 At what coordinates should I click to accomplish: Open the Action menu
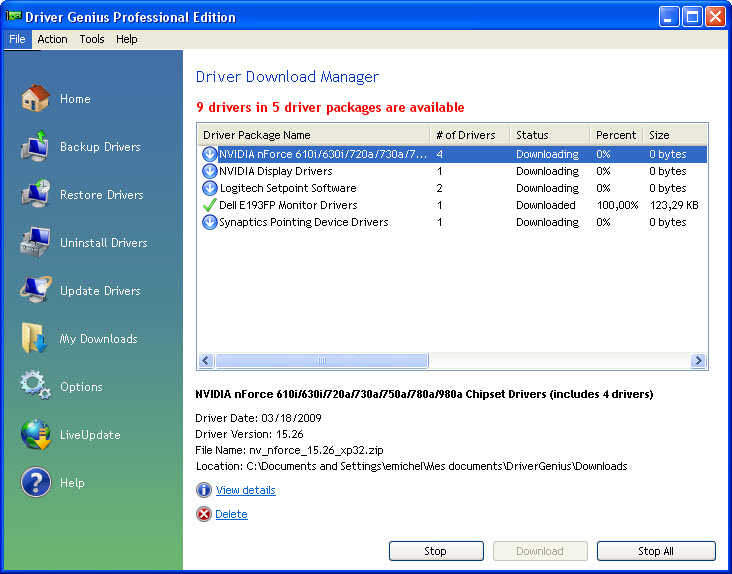pos(52,39)
